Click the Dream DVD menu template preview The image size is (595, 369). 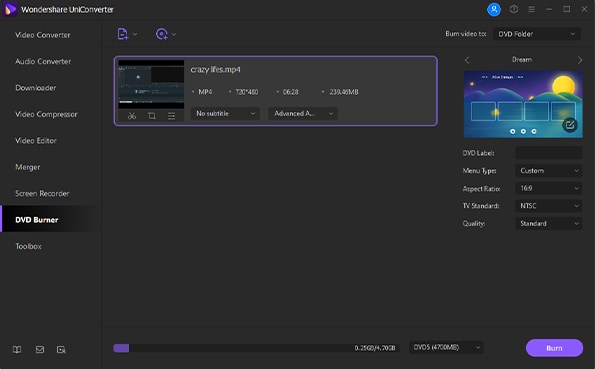(x=523, y=104)
